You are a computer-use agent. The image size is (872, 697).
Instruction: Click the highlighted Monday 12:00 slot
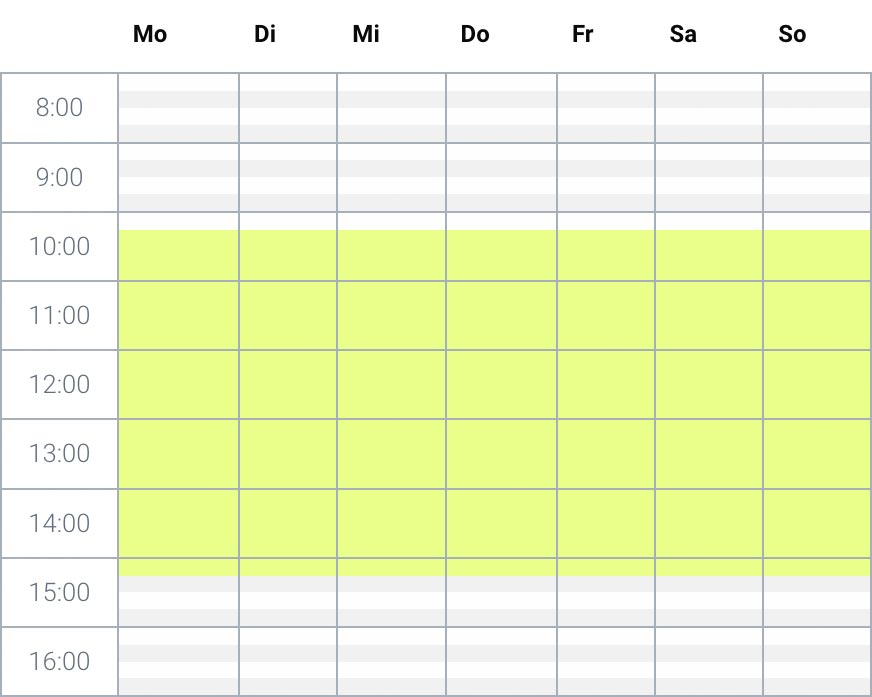[x=178, y=384]
